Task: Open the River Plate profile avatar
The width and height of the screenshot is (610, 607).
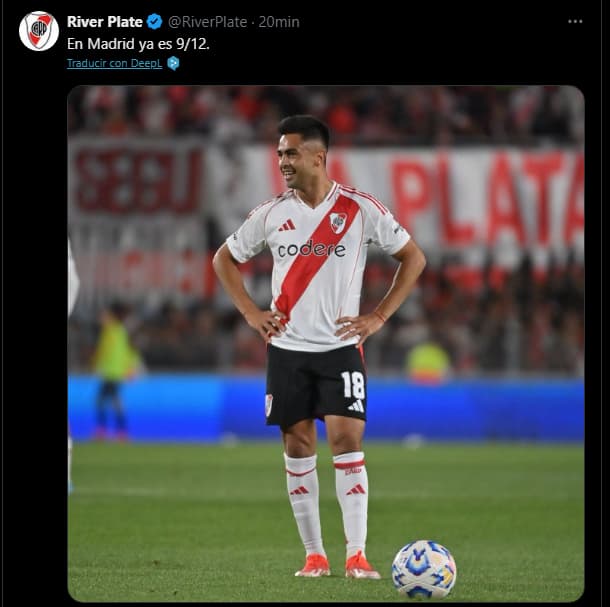Action: [39, 31]
